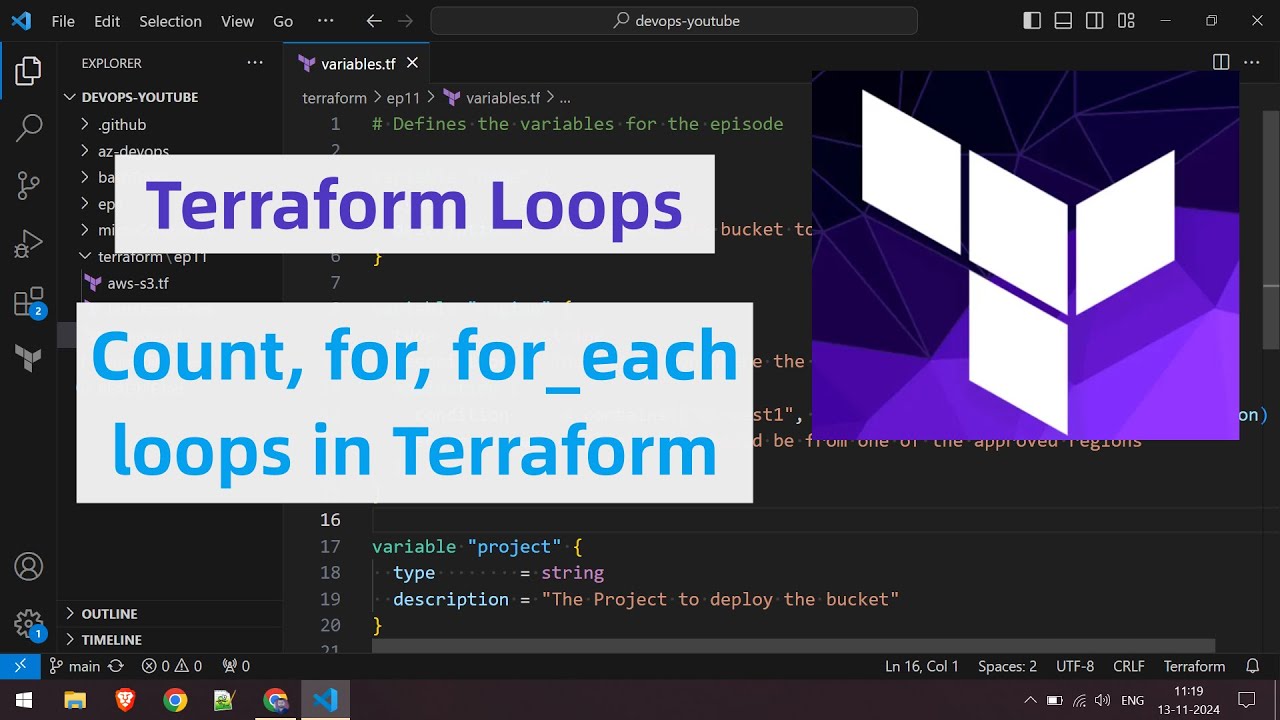Click the ep11 breadcrumb segment
The height and width of the screenshot is (720, 1280).
403,98
